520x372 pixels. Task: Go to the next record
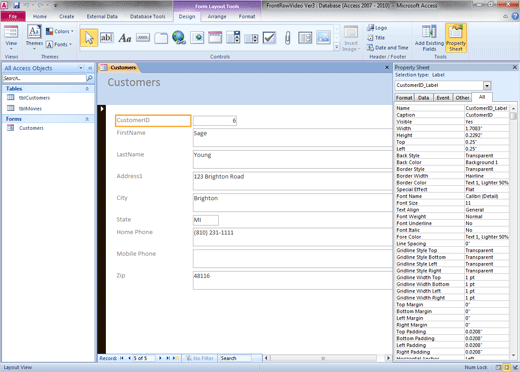[x=160, y=358]
